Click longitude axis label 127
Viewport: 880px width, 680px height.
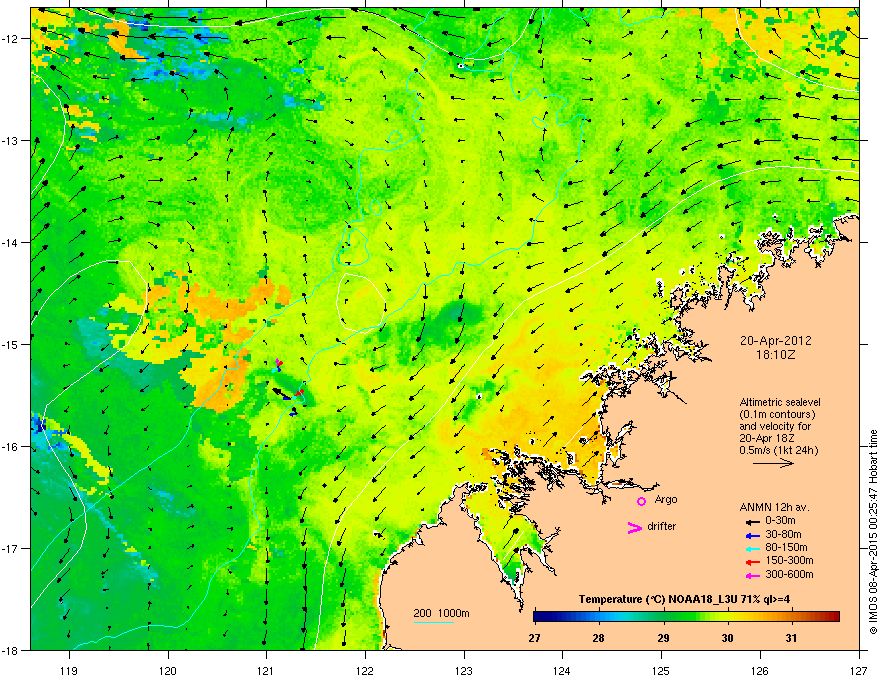tap(858, 670)
